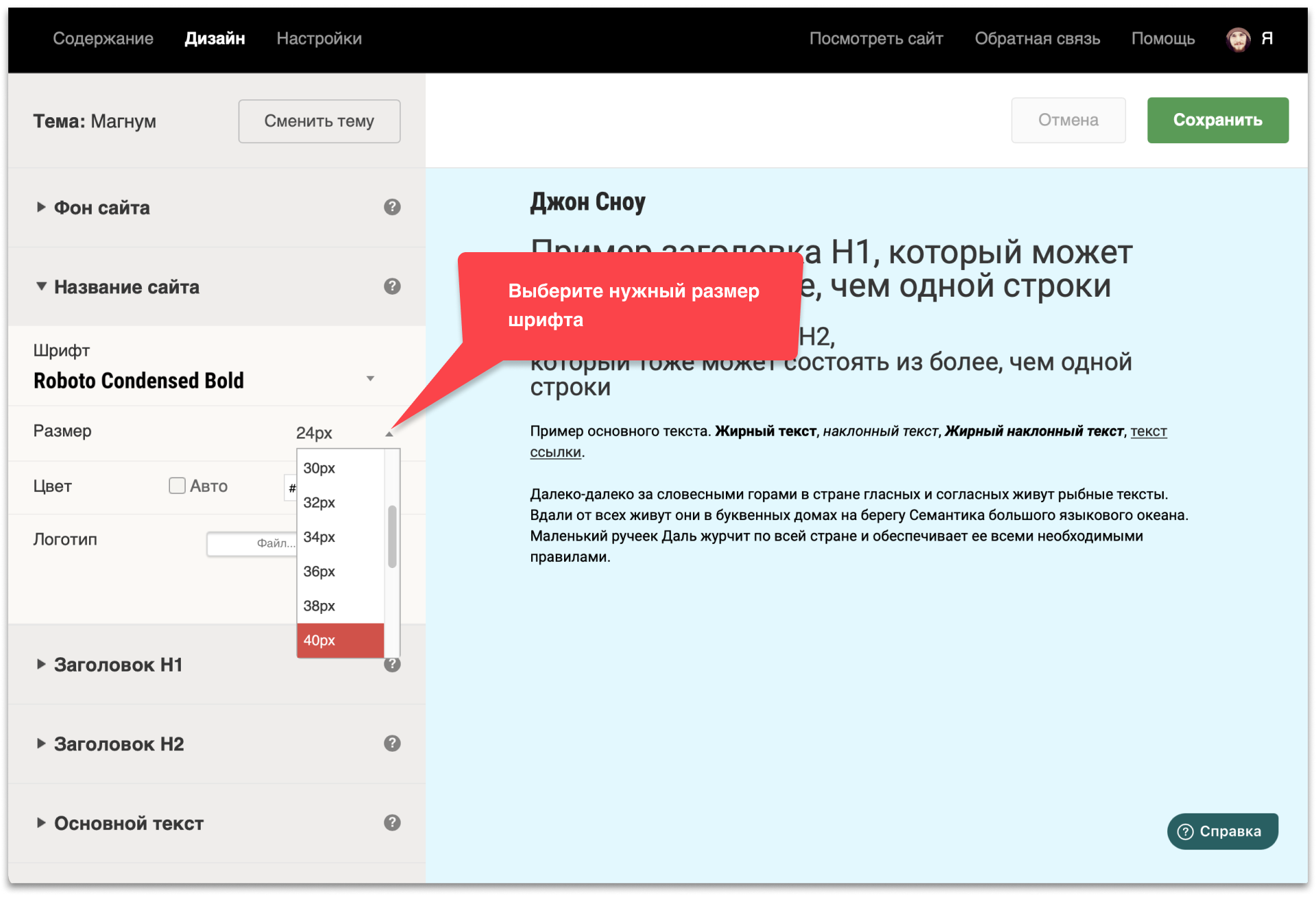Click the Сохранить button
Screen dimensions: 1316x899
click(x=1217, y=120)
